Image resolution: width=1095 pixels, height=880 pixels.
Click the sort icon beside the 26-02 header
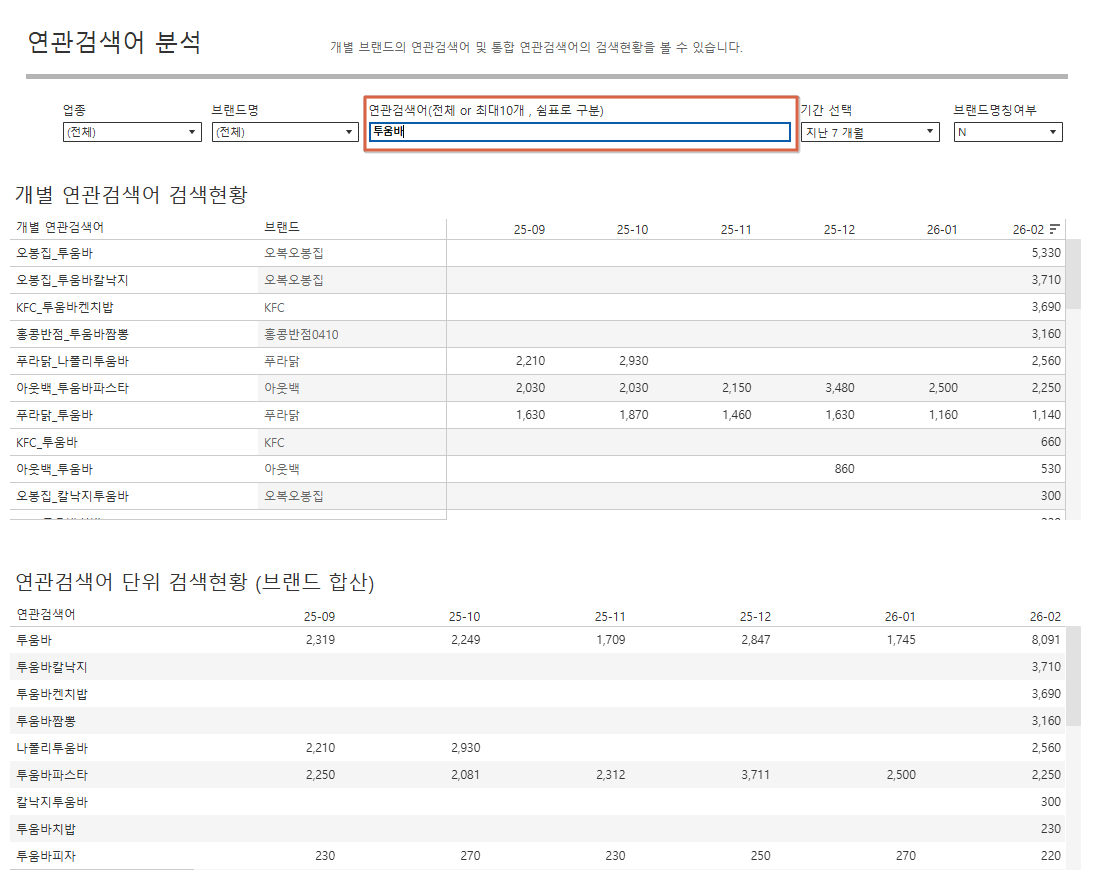click(1055, 229)
